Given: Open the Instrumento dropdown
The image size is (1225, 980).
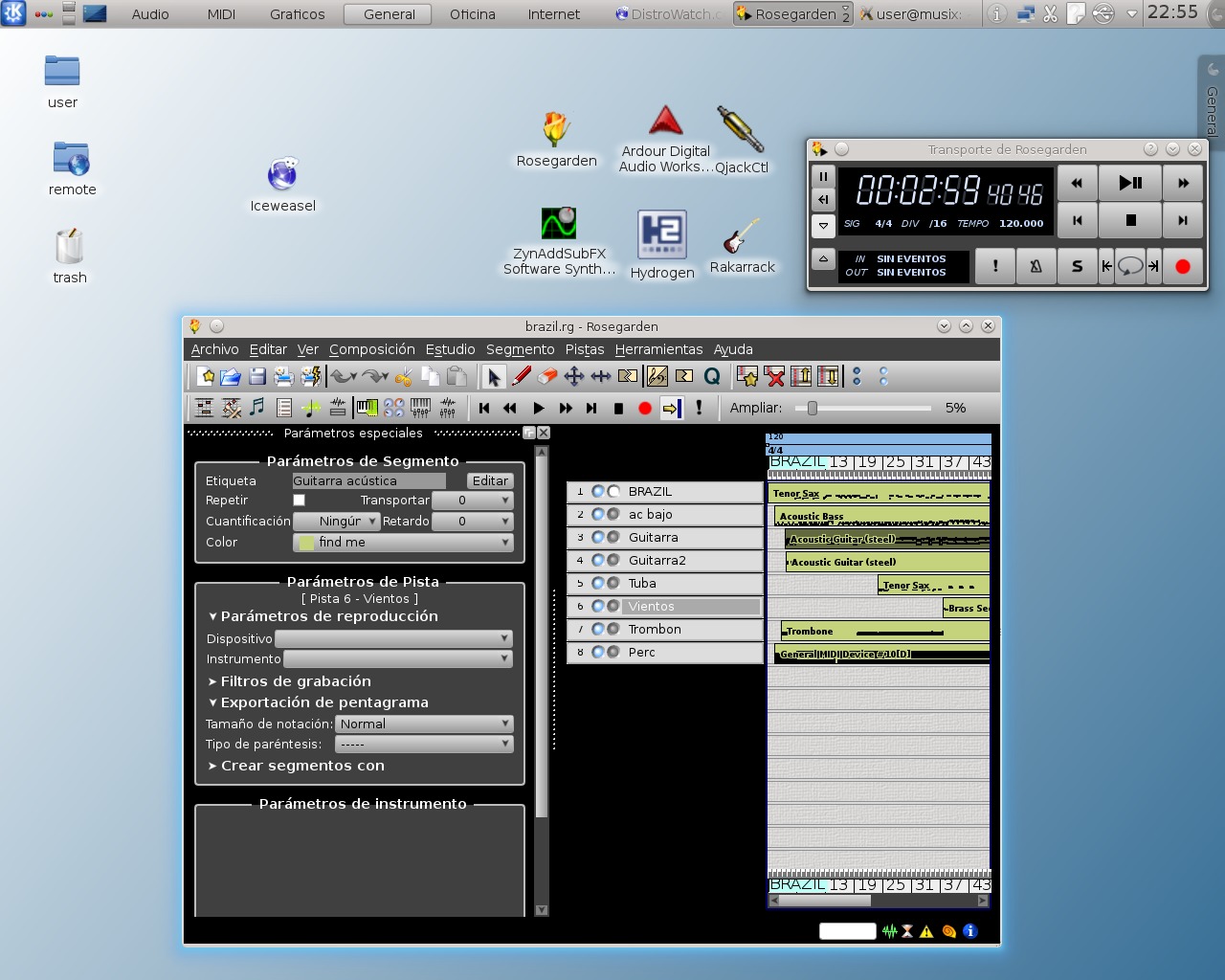Looking at the screenshot, I should (x=398, y=658).
